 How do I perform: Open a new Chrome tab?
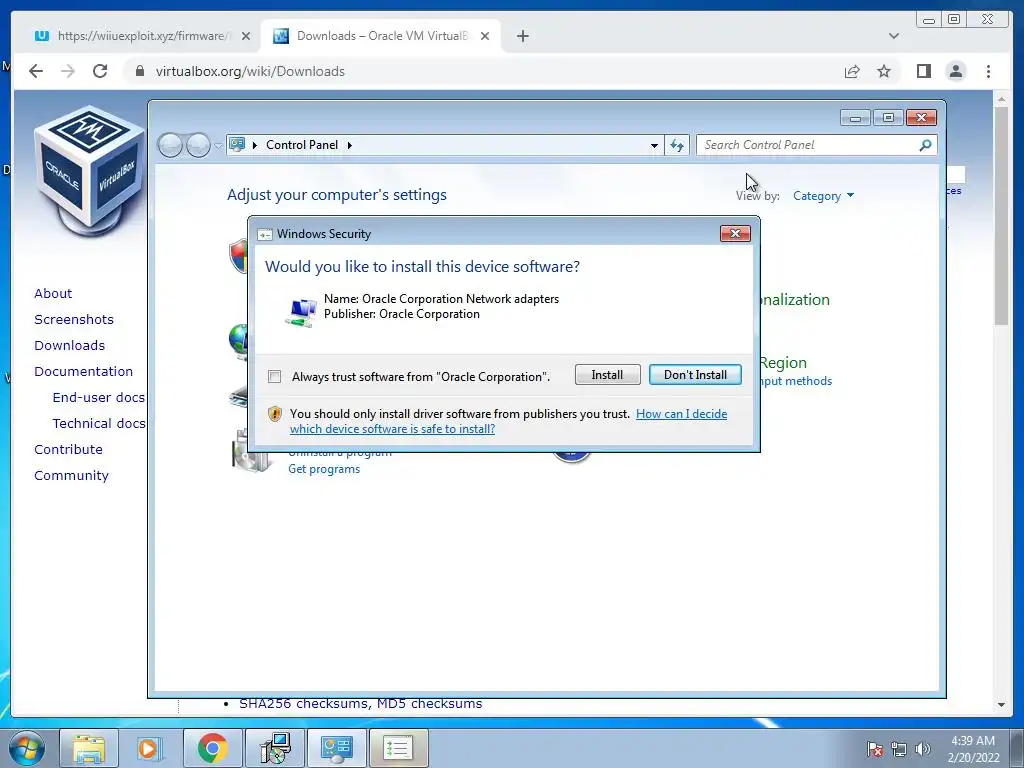click(x=522, y=36)
